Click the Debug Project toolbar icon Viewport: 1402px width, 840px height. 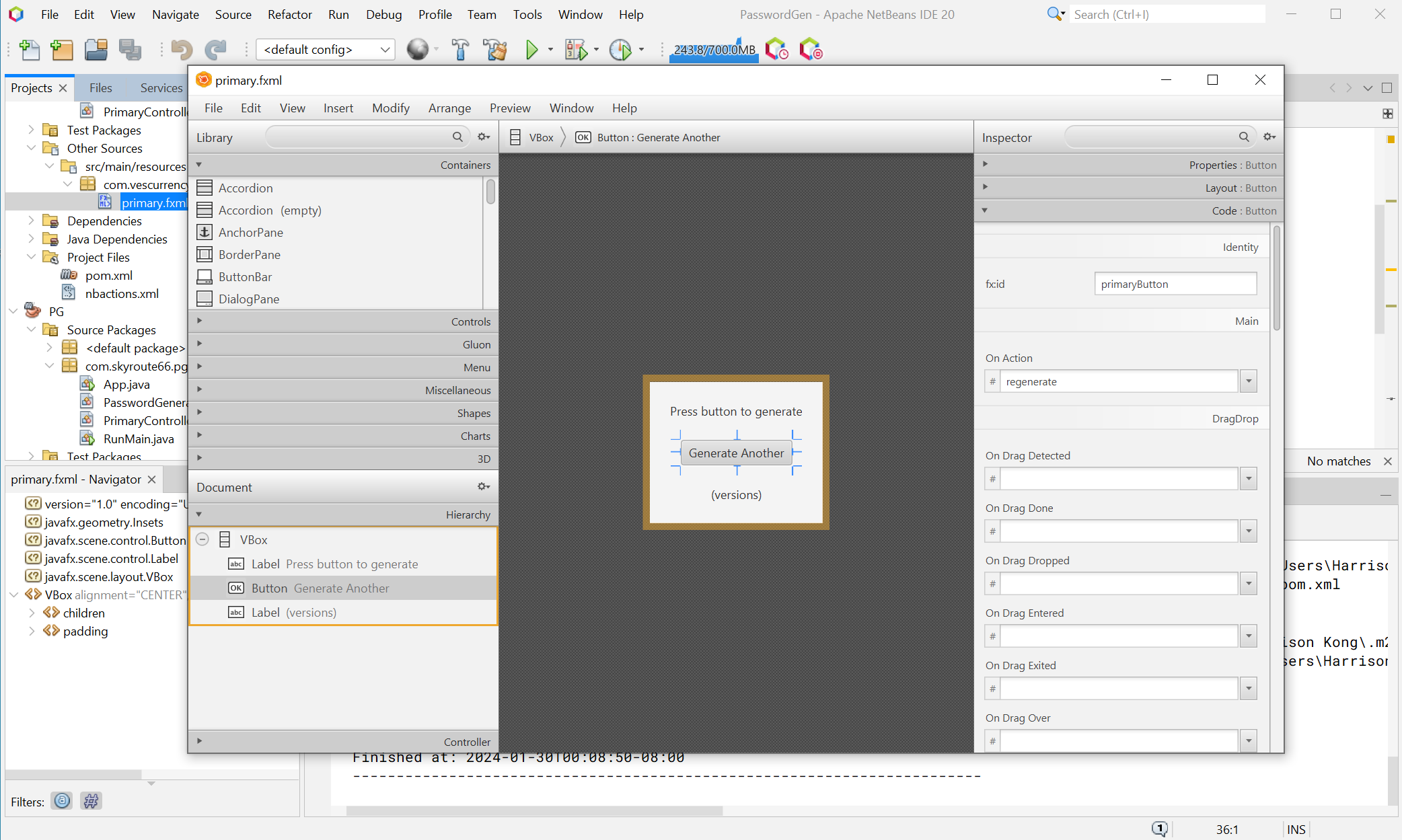(576, 50)
